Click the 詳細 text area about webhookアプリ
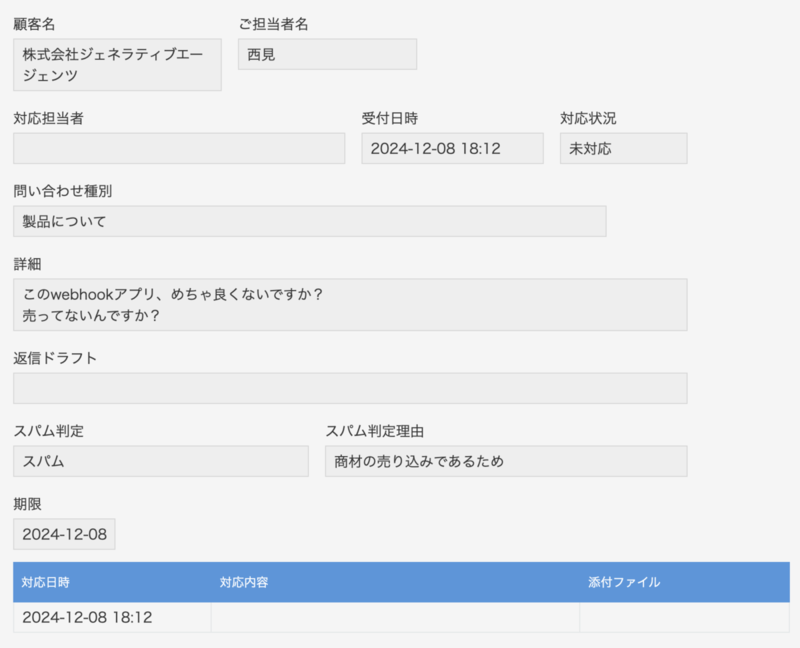Screen dimensions: 800x648 (x=350, y=305)
